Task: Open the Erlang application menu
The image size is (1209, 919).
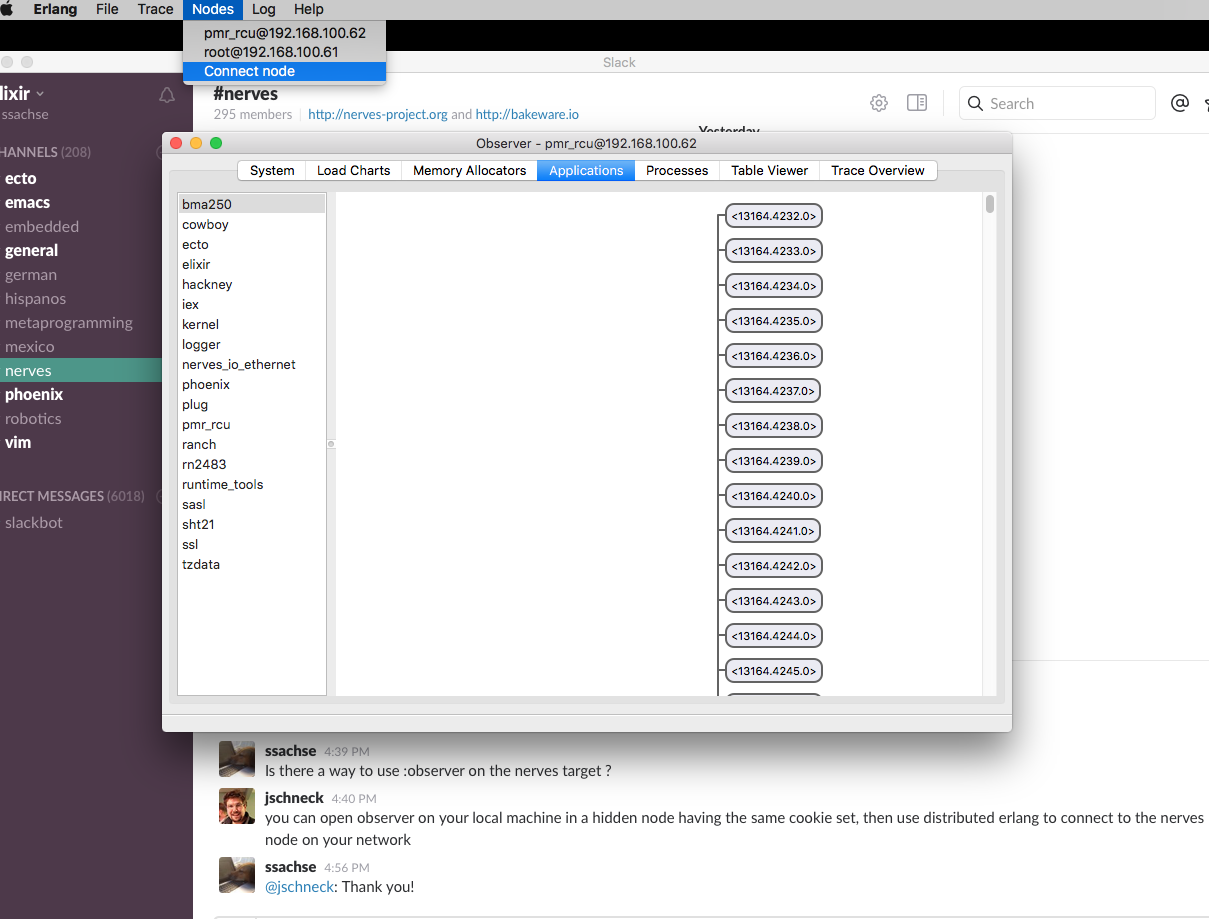Action: tap(54, 9)
